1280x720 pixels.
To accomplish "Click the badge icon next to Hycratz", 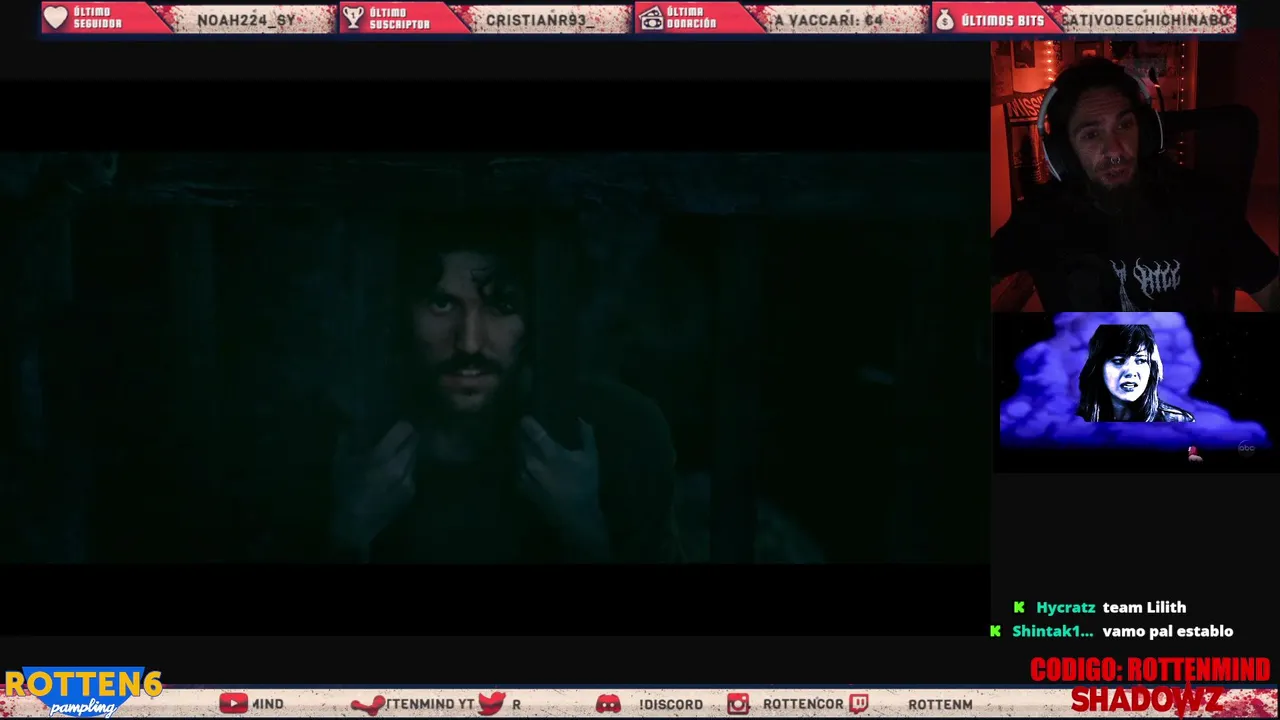I will tap(1019, 607).
